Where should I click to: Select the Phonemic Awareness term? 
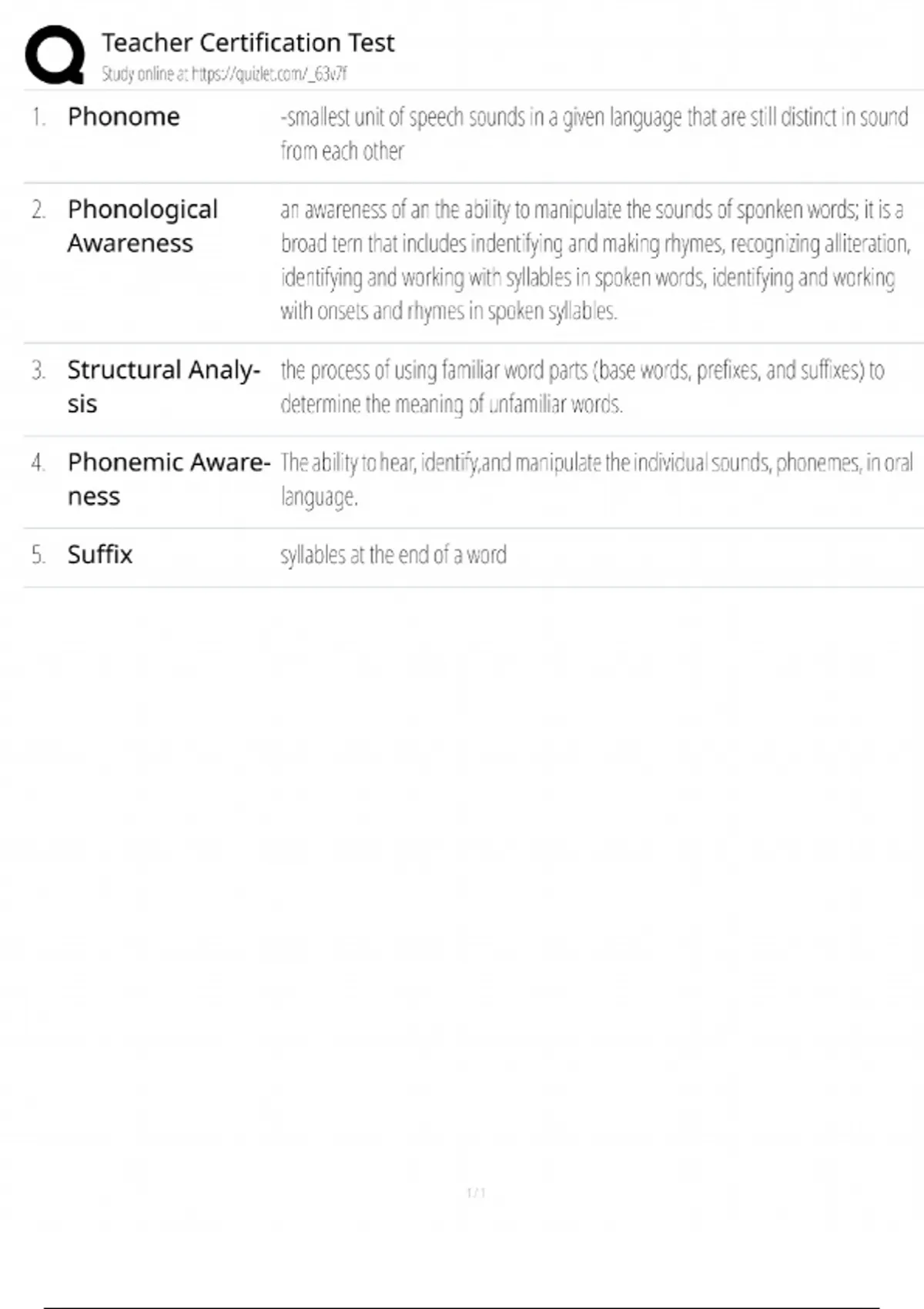point(169,478)
